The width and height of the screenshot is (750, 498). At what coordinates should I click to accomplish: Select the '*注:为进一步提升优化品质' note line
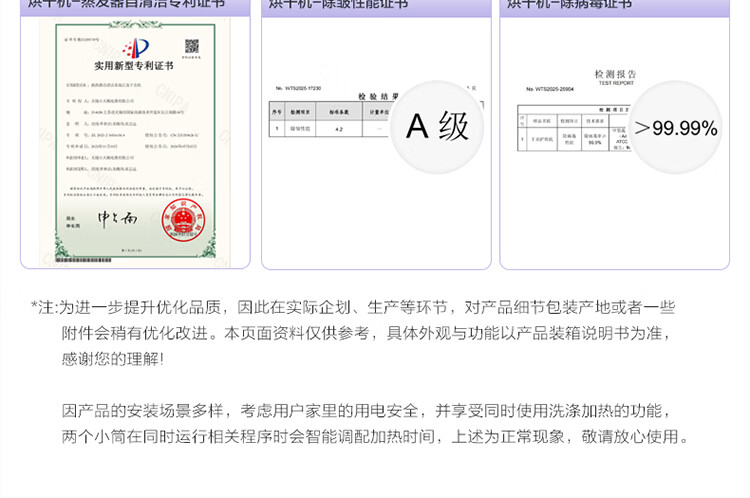coord(353,307)
